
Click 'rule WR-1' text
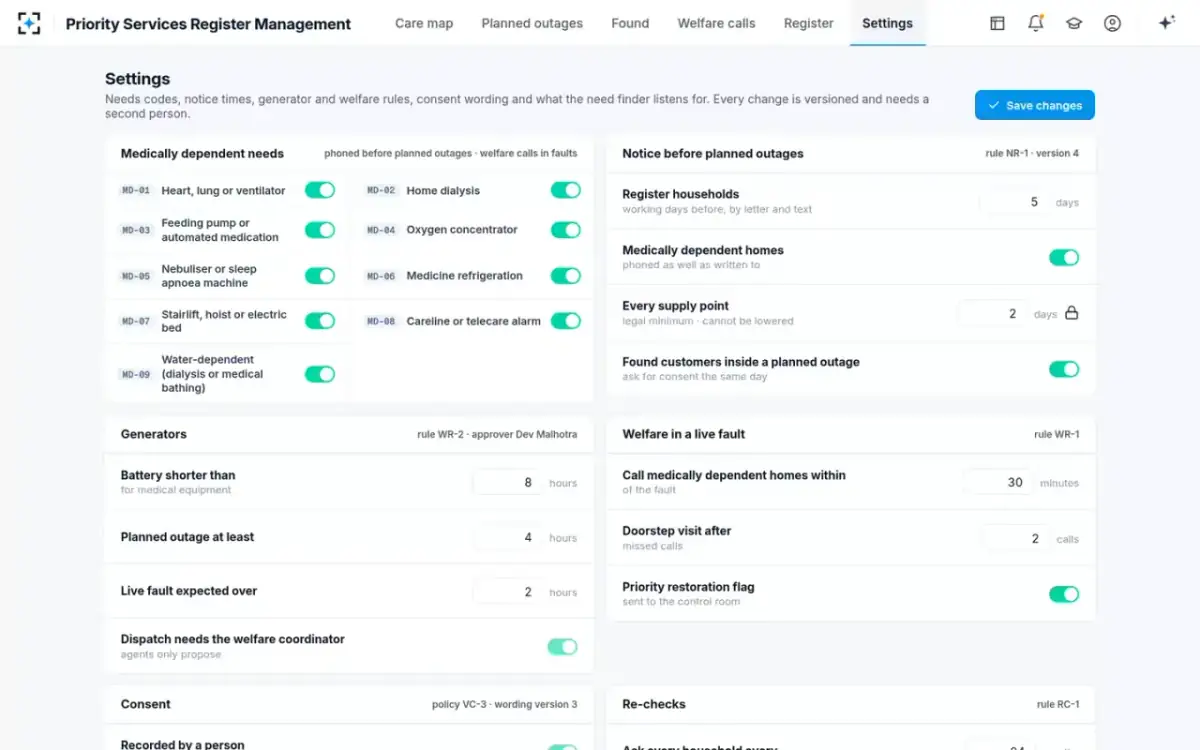point(1057,434)
